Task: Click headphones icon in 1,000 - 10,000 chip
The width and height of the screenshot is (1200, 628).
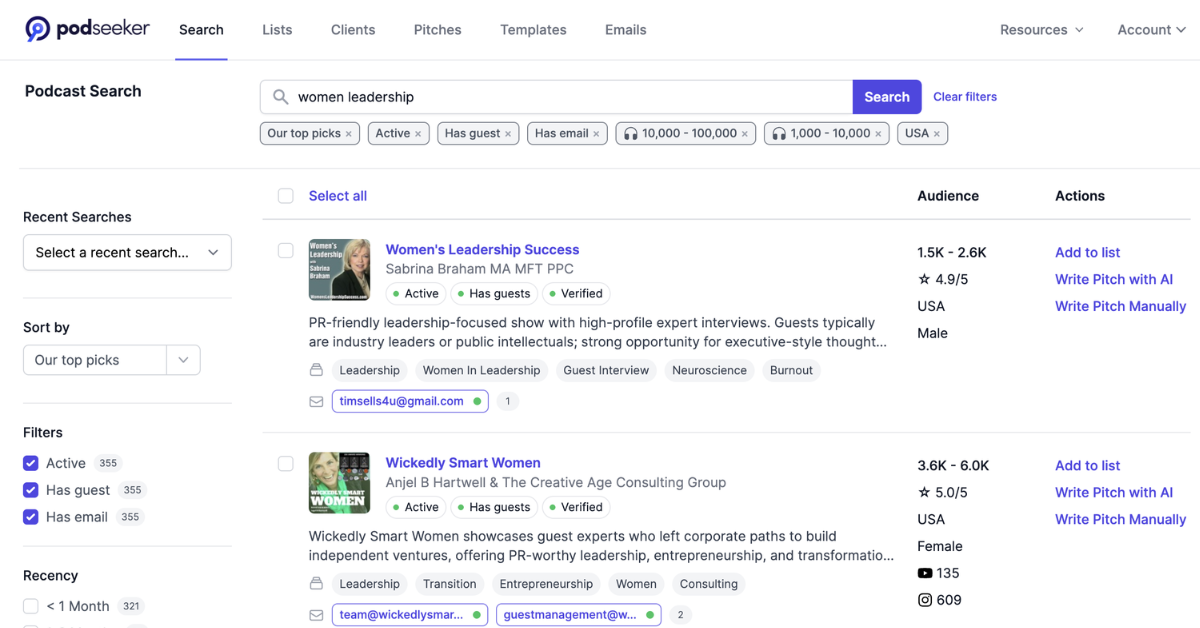Action: point(779,133)
